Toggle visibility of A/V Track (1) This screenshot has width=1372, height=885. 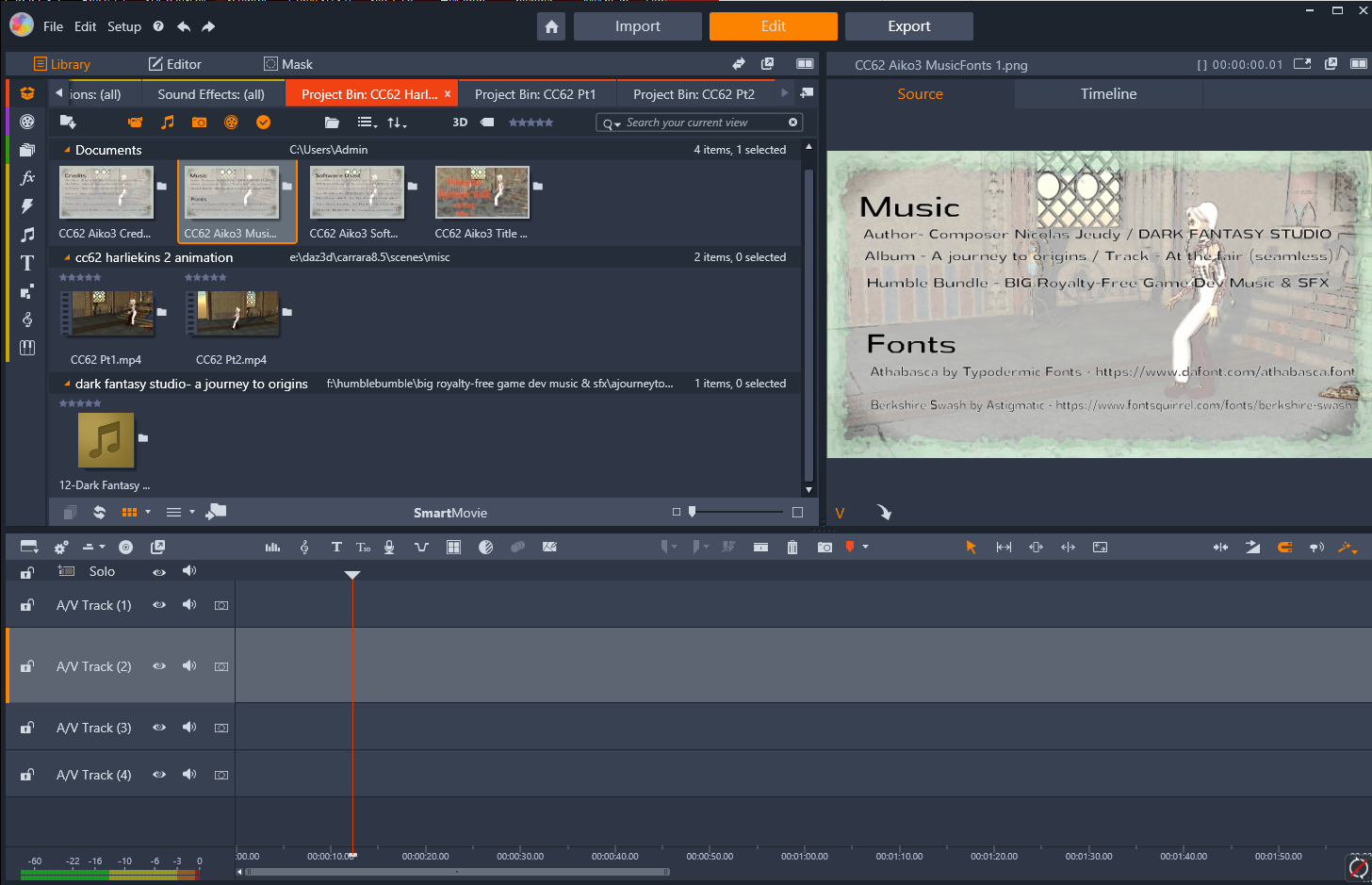(159, 605)
